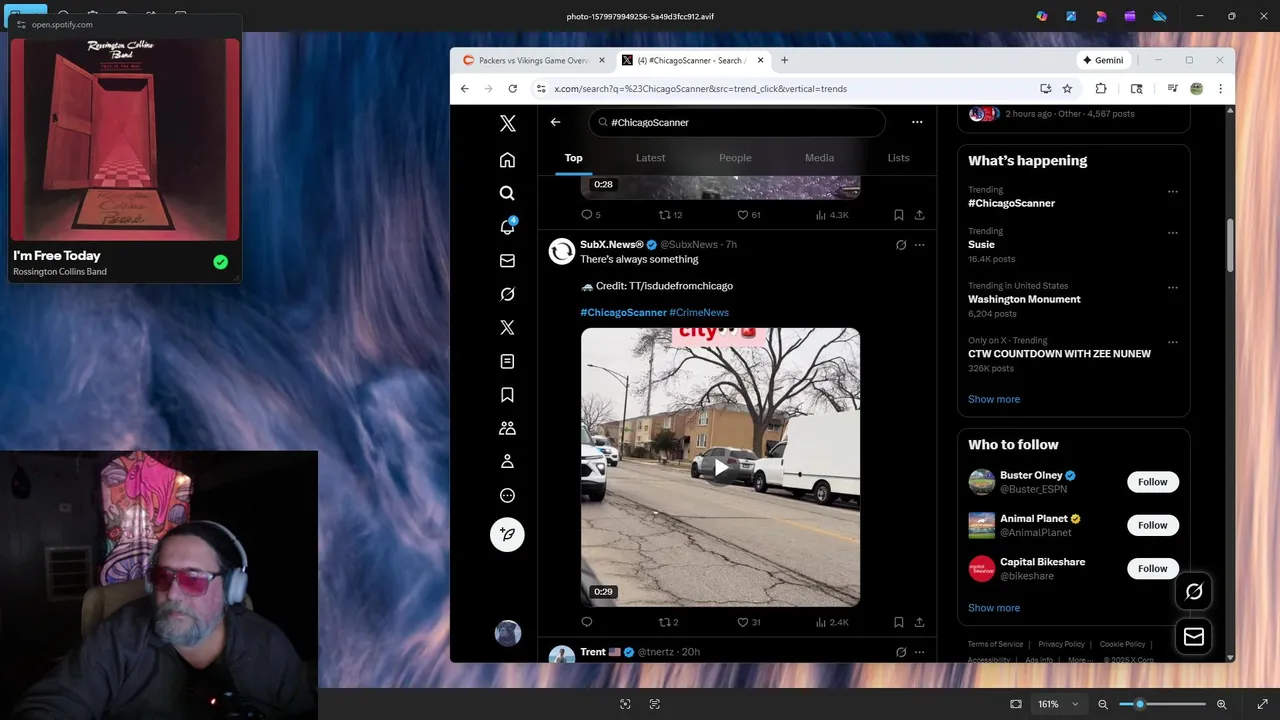This screenshot has width=1280, height=720.
Task: Share the SubX.News post
Action: [919, 622]
